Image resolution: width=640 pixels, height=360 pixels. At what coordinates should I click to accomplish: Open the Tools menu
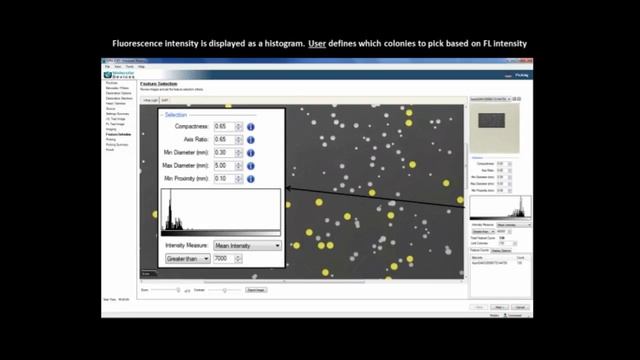tap(130, 67)
